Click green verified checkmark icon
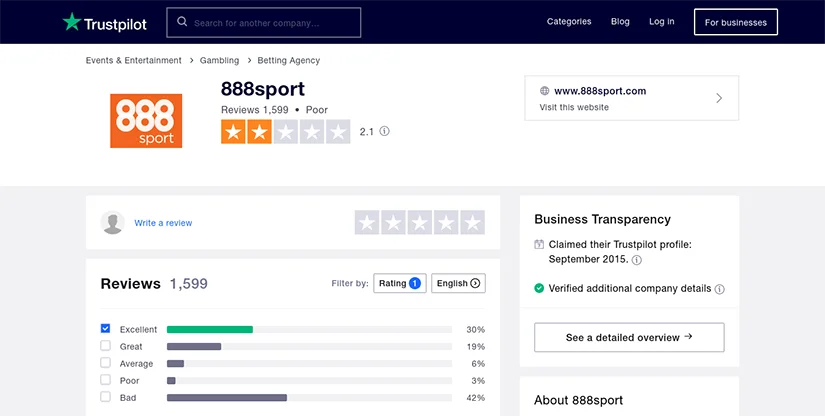825x416 pixels. (539, 288)
